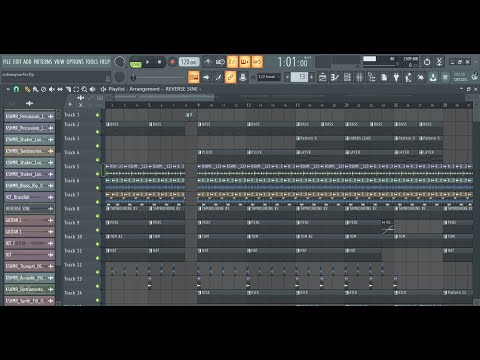The width and height of the screenshot is (480, 360).
Task: Arm the Record button
Action: coord(172,62)
